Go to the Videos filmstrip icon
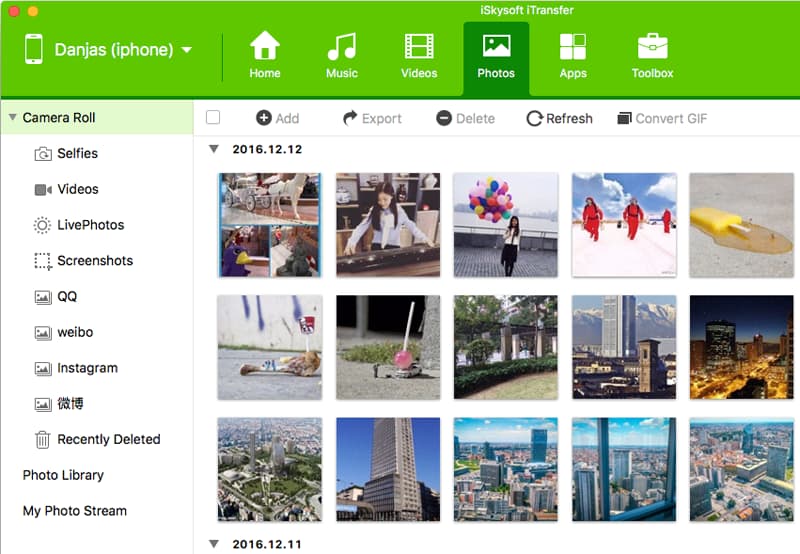Image resolution: width=800 pixels, height=554 pixels. coord(419,47)
